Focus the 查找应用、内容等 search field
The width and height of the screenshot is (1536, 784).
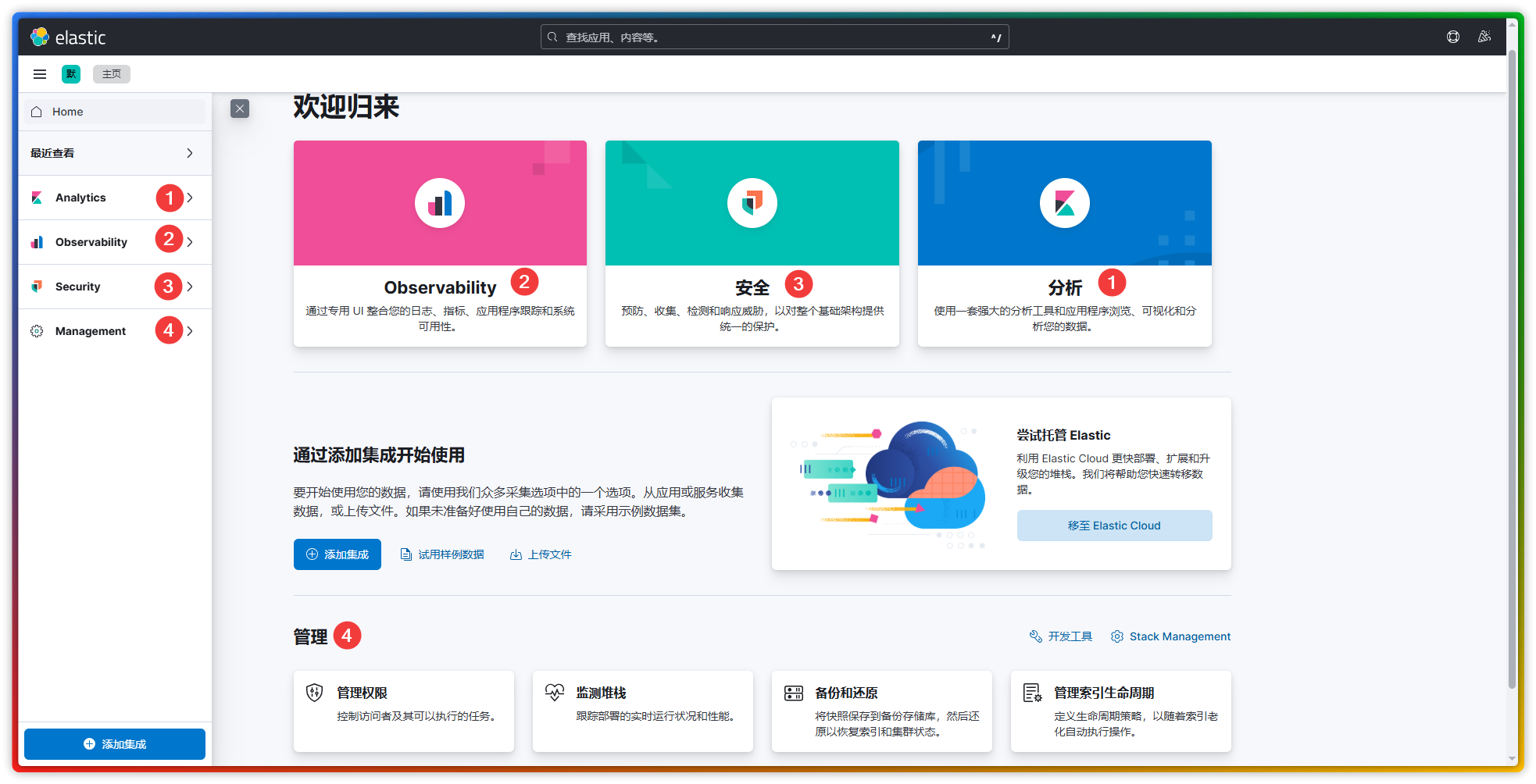(x=775, y=37)
